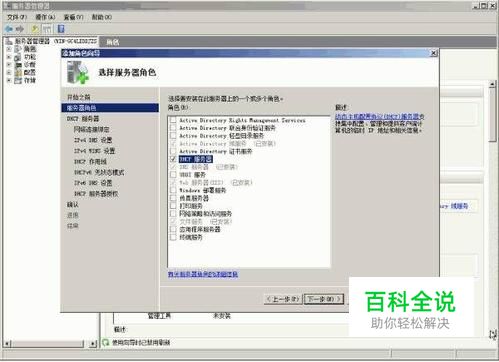
Task: Click the Back arrow toolbar icon
Action: tap(9, 29)
